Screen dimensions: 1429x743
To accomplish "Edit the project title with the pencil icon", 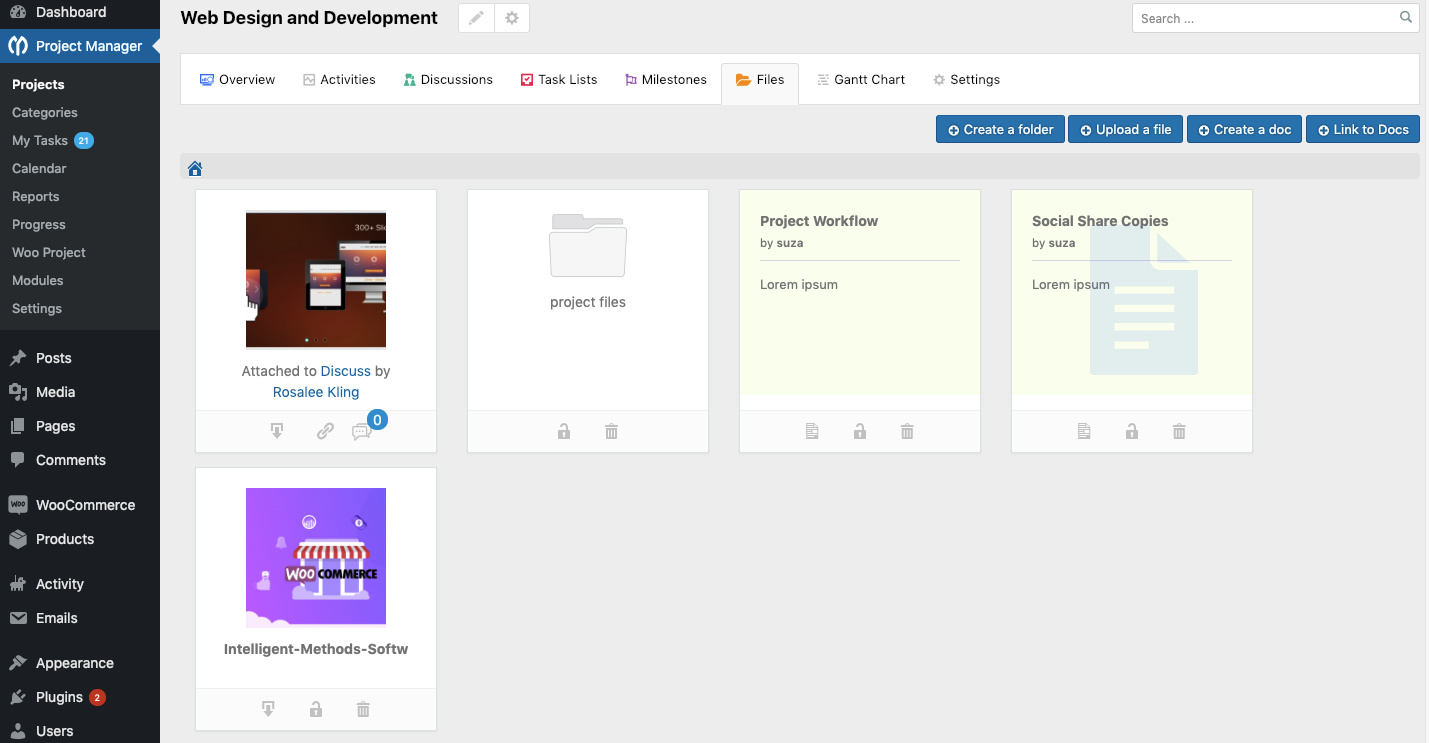I will 475,17.
